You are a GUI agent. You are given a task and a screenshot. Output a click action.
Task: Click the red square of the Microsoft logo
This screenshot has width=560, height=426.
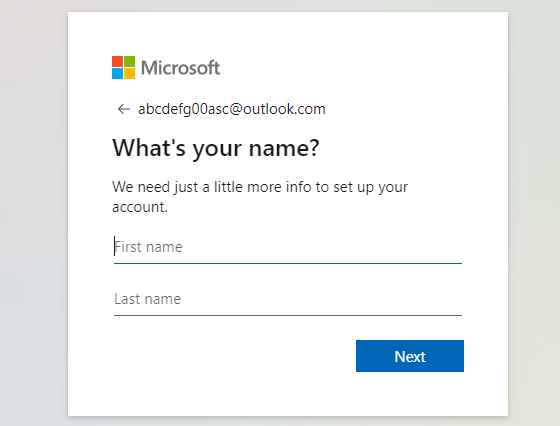(x=118, y=61)
